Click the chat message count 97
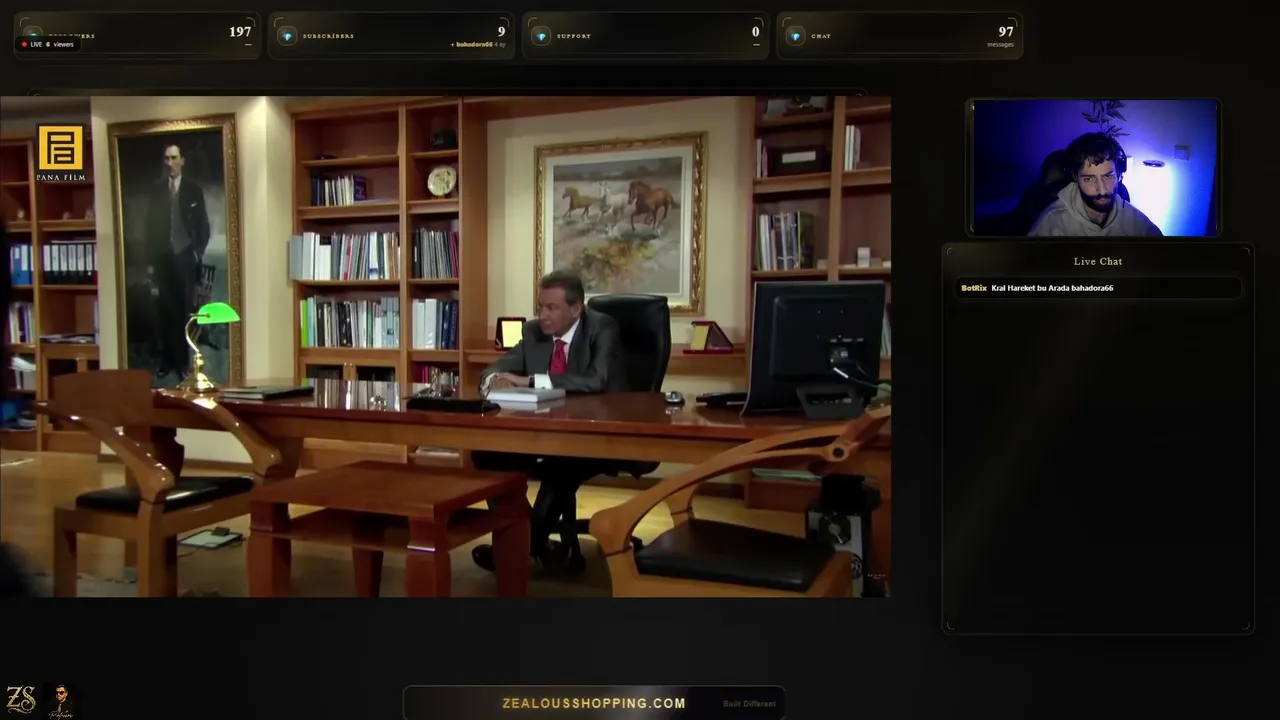The width and height of the screenshot is (1280, 720). 1006,32
